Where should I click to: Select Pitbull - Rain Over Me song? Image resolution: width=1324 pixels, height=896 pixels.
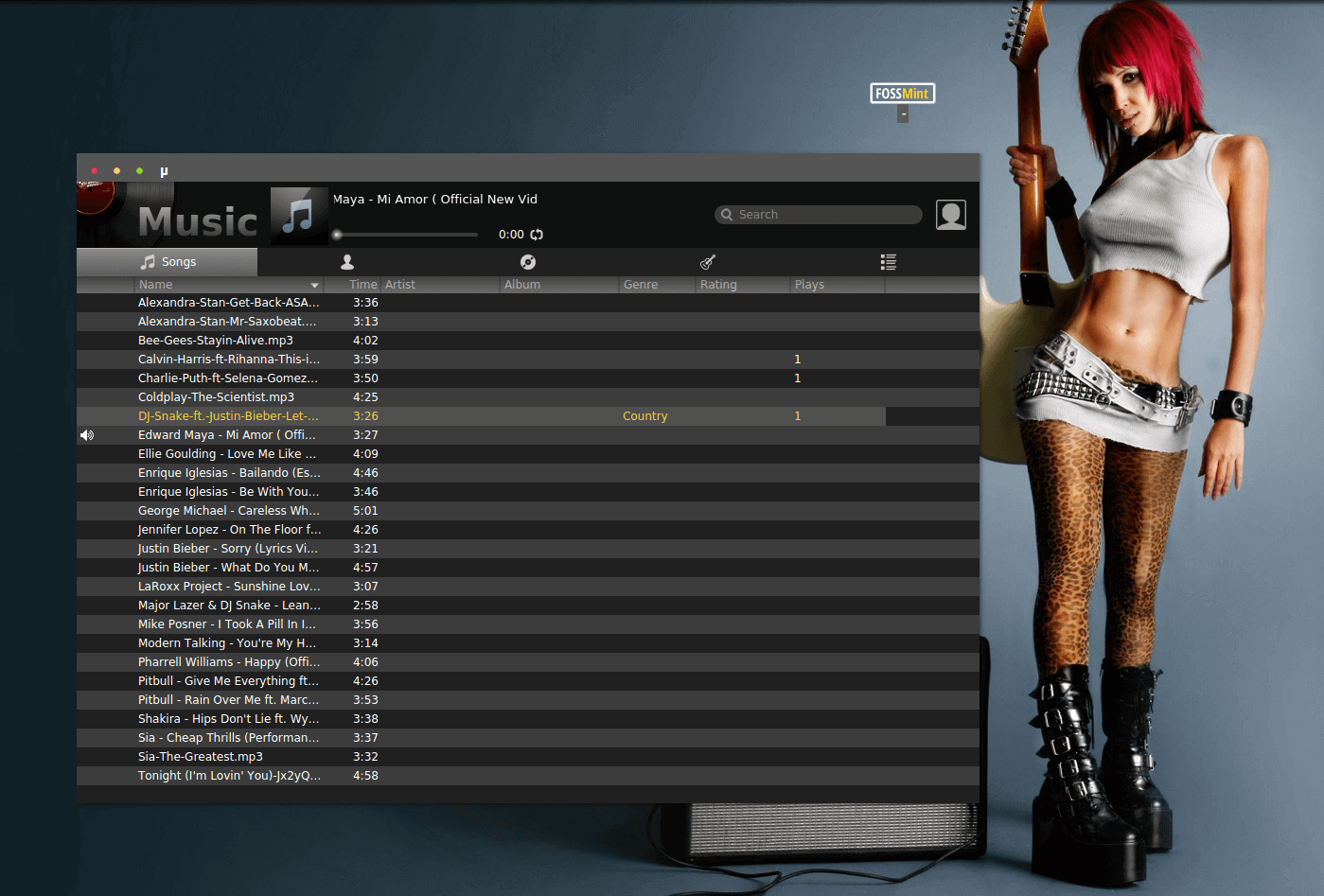228,700
